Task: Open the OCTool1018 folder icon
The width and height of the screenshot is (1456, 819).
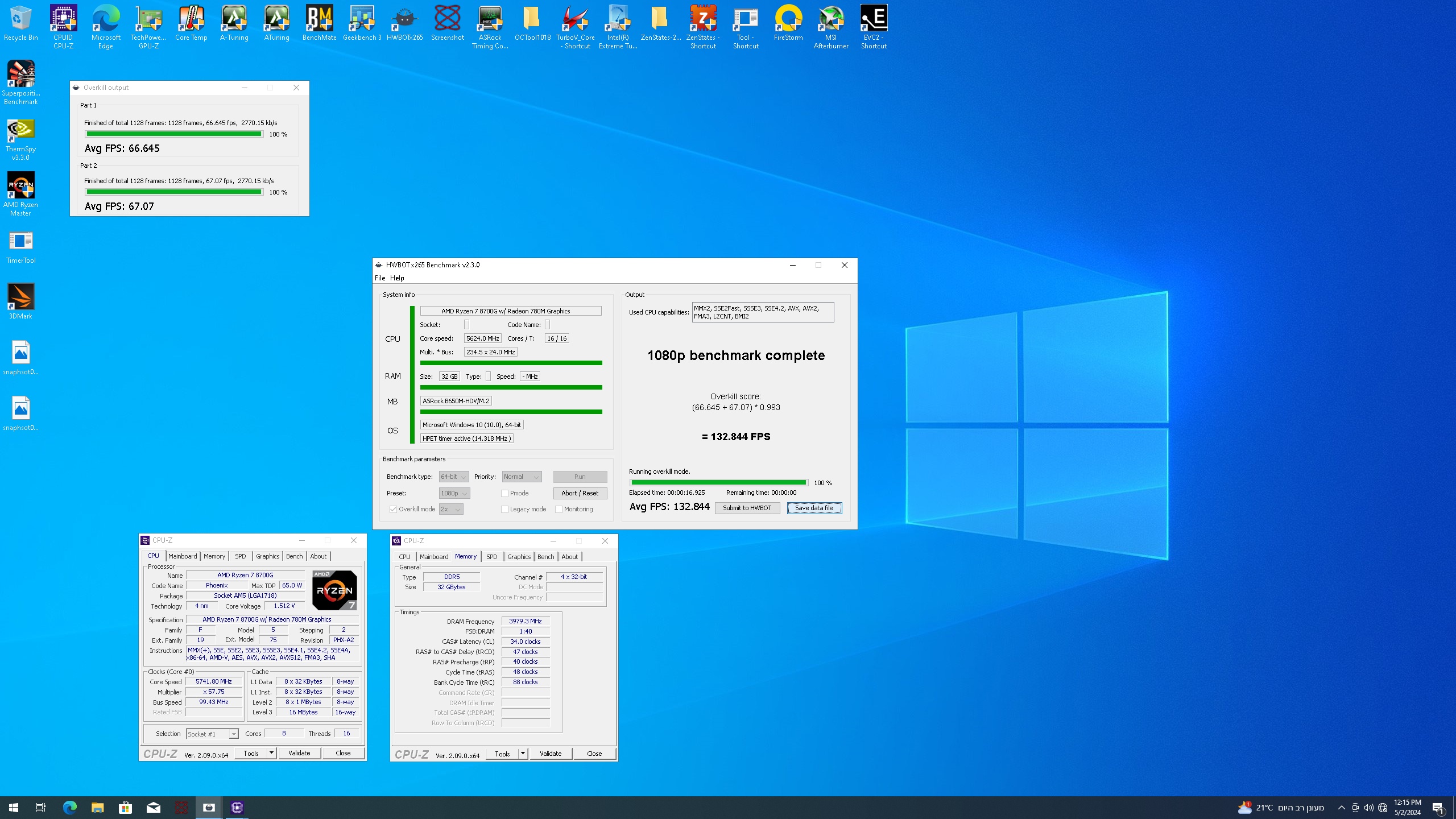Action: pos(532,23)
